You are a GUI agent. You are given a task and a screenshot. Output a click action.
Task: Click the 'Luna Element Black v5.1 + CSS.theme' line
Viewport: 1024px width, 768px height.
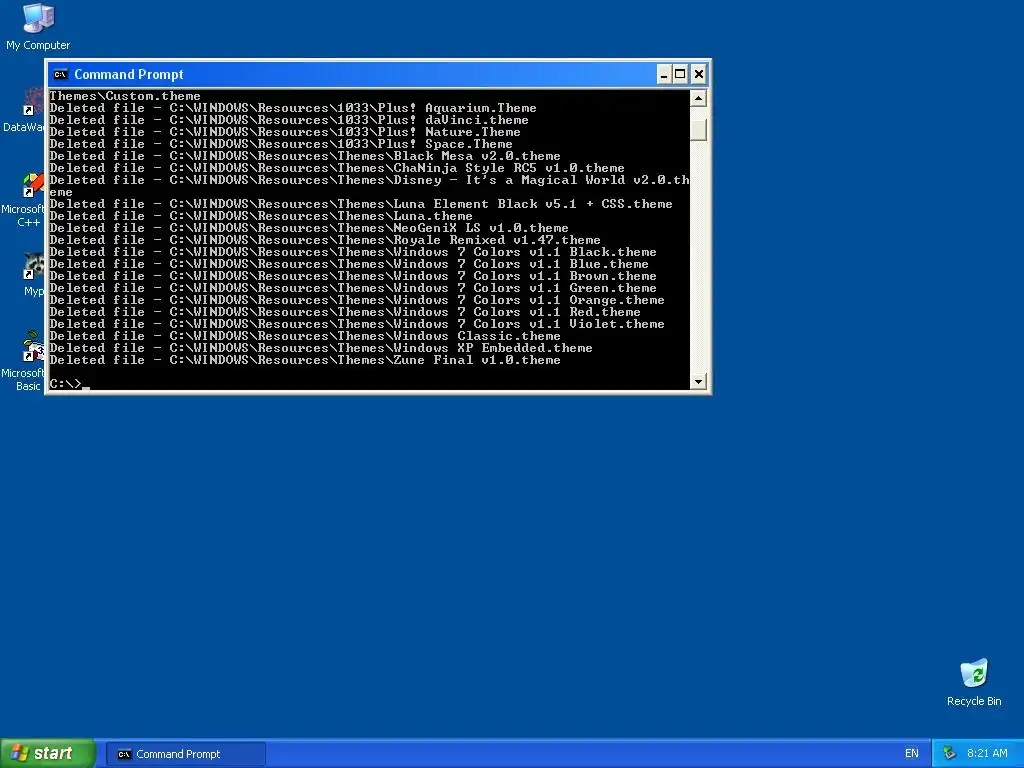tap(360, 204)
